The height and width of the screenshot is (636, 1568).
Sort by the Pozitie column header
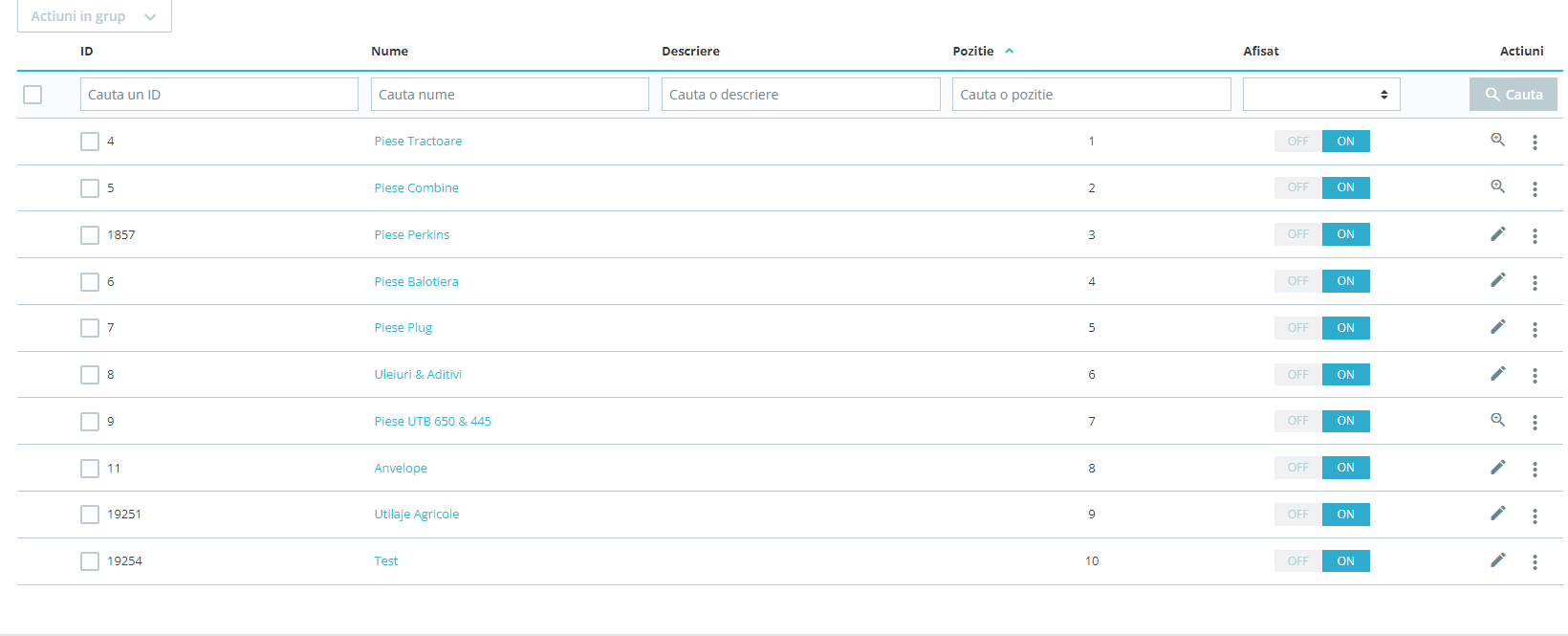[x=973, y=51]
